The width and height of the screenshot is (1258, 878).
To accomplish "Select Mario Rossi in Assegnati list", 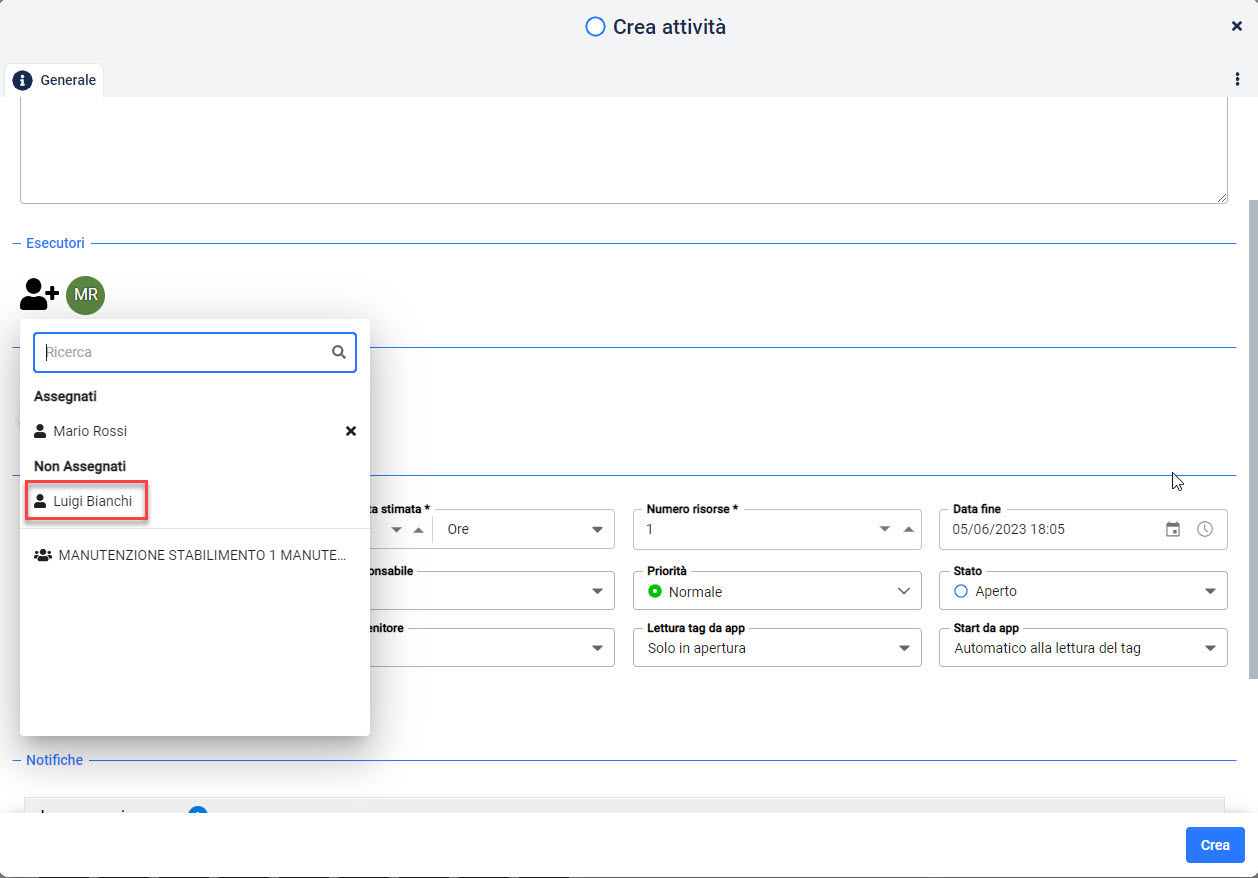I will pyautogui.click(x=90, y=431).
